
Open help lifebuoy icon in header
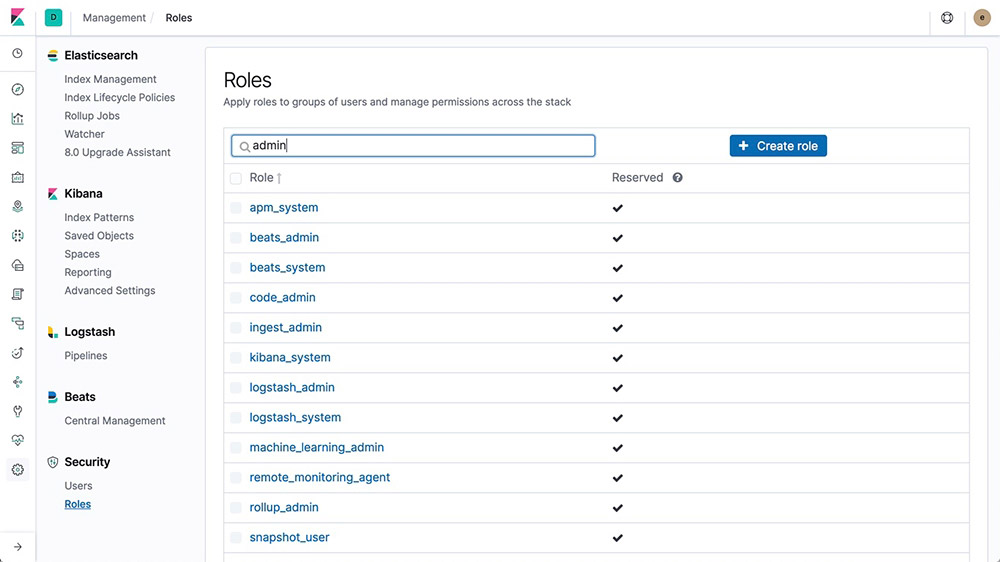[947, 18]
